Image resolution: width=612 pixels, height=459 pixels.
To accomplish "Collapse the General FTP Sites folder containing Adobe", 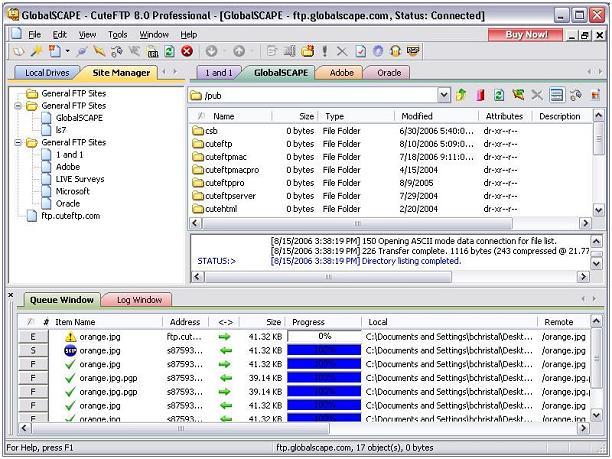I will coord(19,143).
